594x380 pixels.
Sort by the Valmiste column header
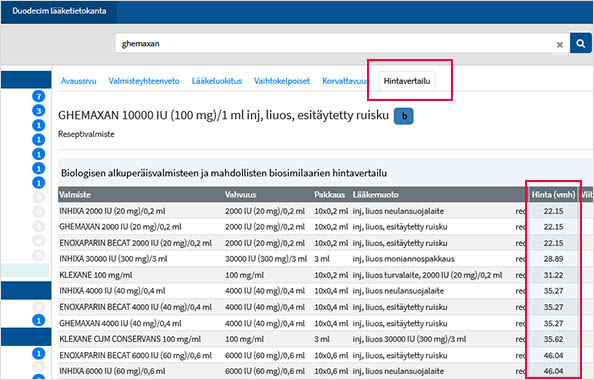[75, 195]
